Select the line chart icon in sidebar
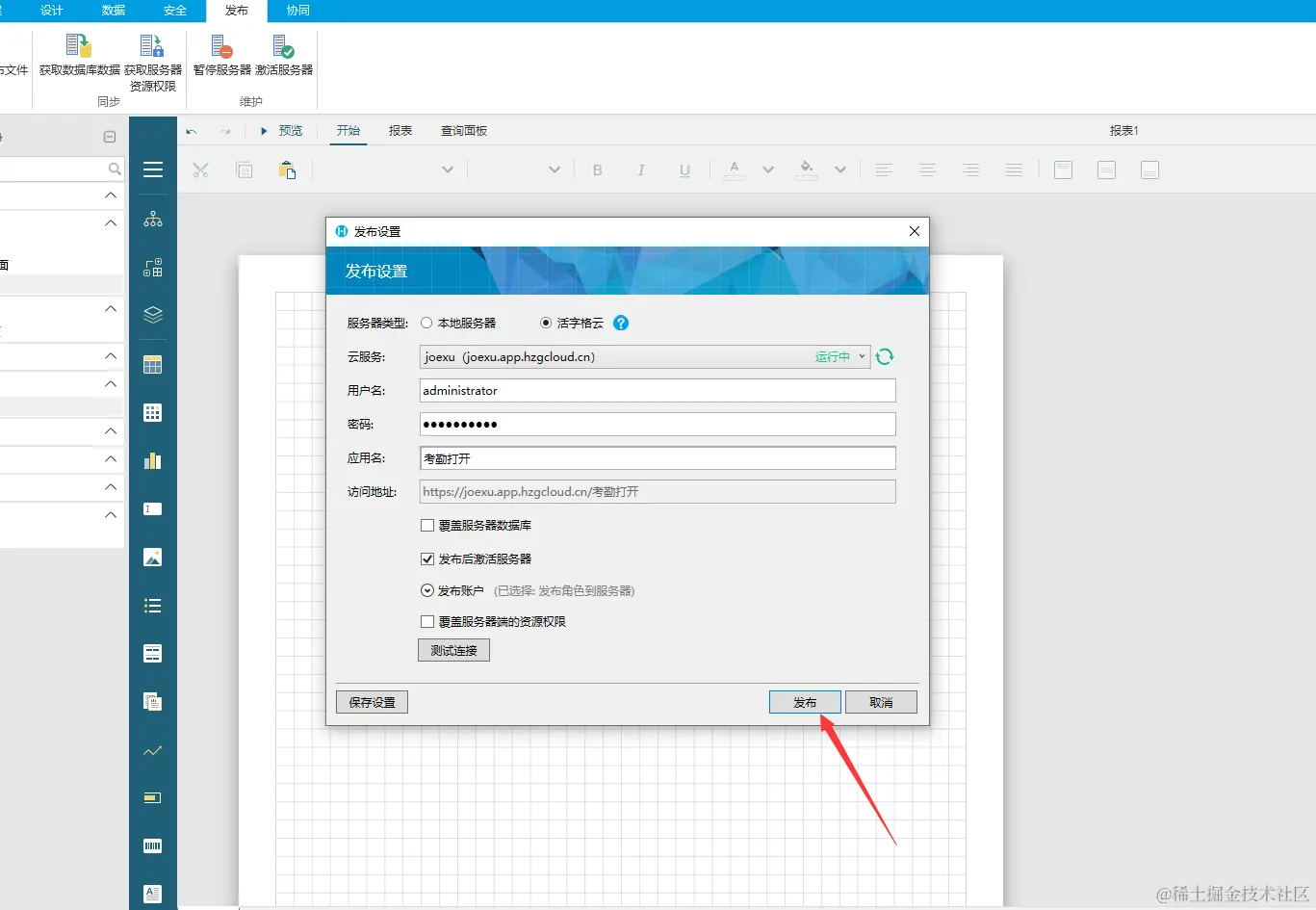The height and width of the screenshot is (910, 1316). tap(153, 750)
